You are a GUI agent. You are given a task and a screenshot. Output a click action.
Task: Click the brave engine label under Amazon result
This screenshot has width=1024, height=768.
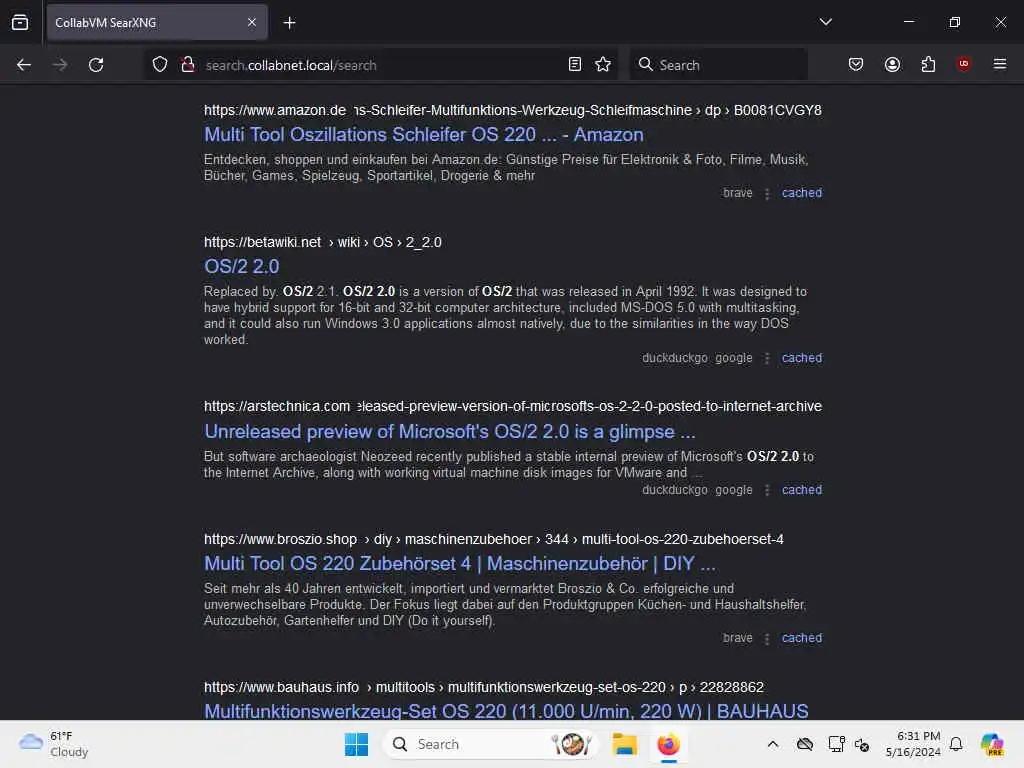pos(737,193)
